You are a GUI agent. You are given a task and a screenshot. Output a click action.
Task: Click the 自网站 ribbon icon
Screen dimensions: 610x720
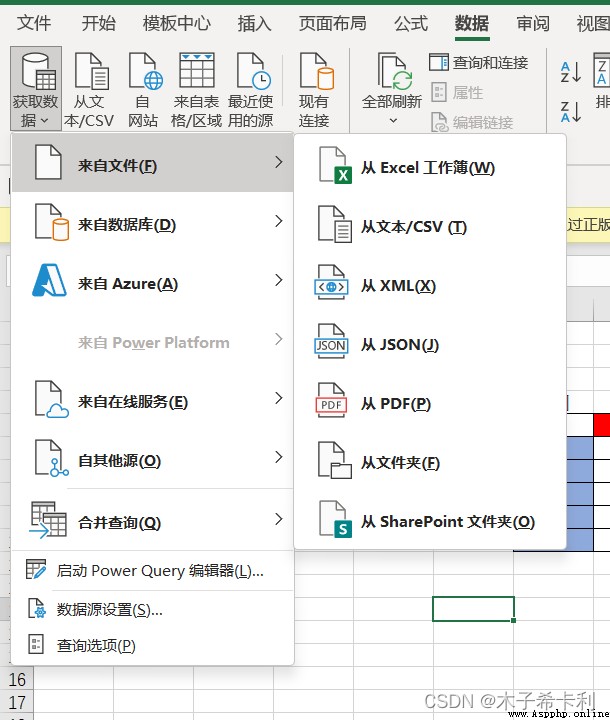pos(143,90)
